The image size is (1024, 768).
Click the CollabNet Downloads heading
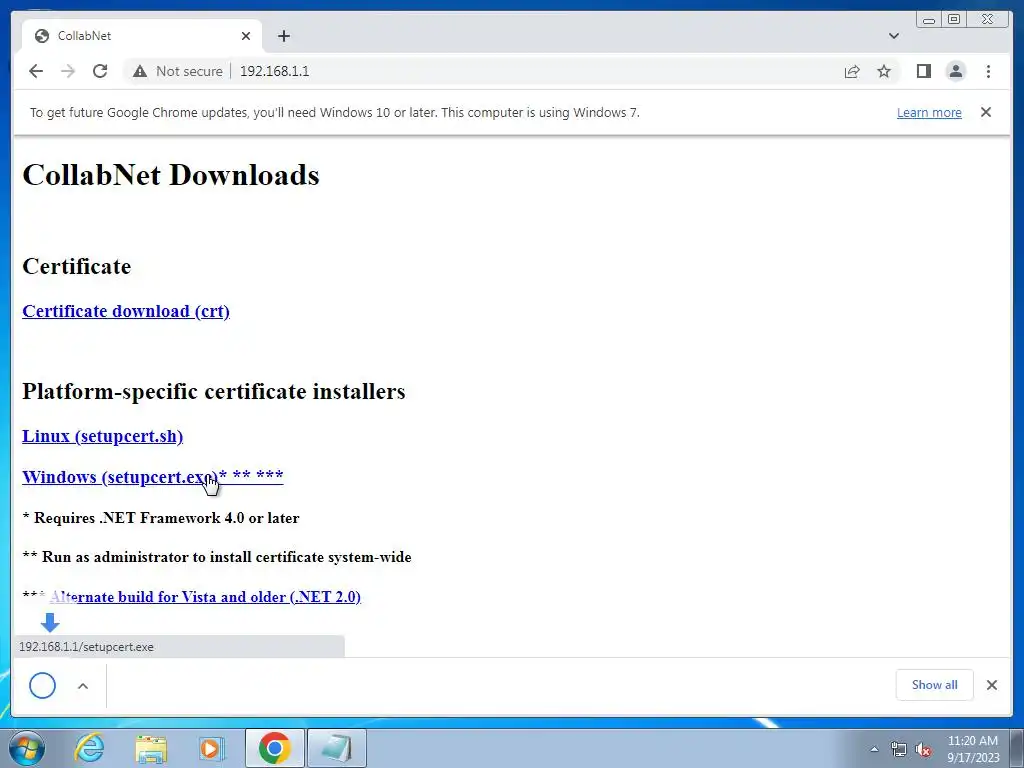coord(171,175)
